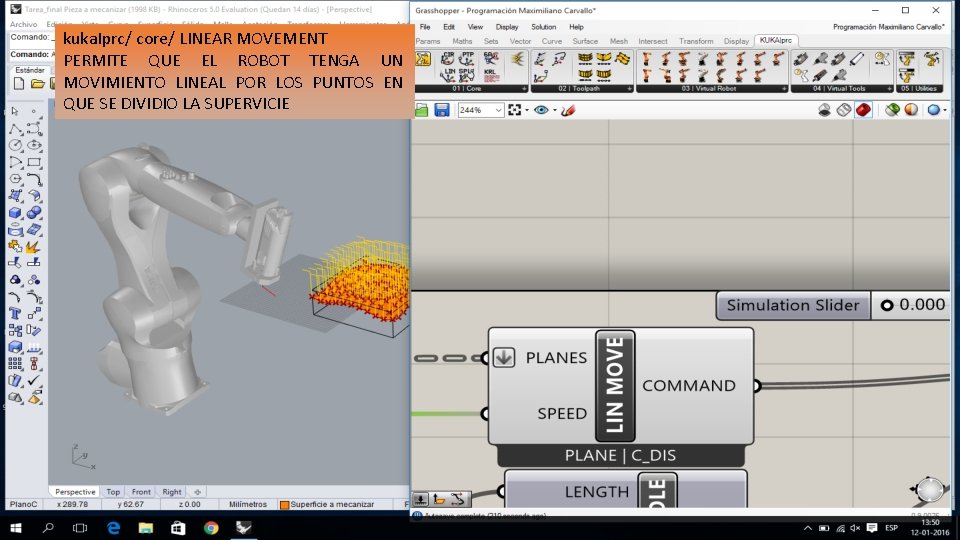Open Grasshopper's File menu

point(425,27)
